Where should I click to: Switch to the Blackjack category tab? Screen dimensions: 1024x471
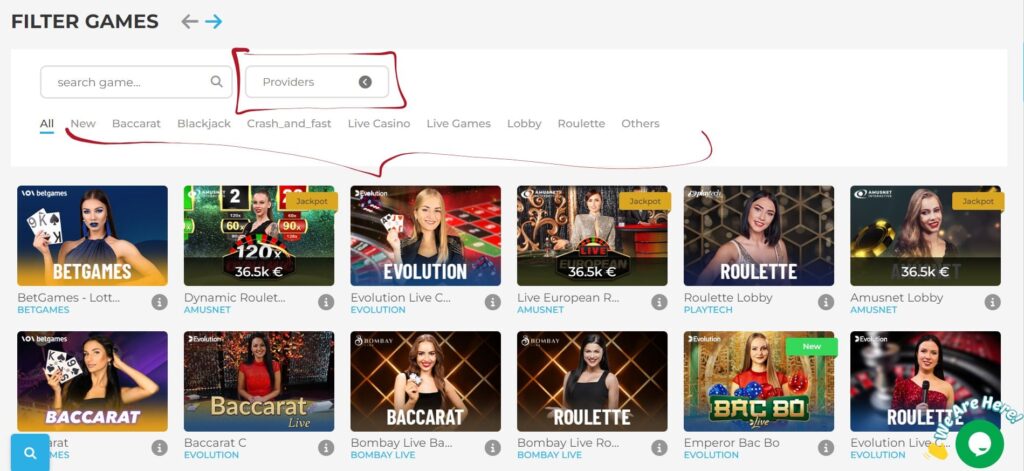click(x=204, y=123)
